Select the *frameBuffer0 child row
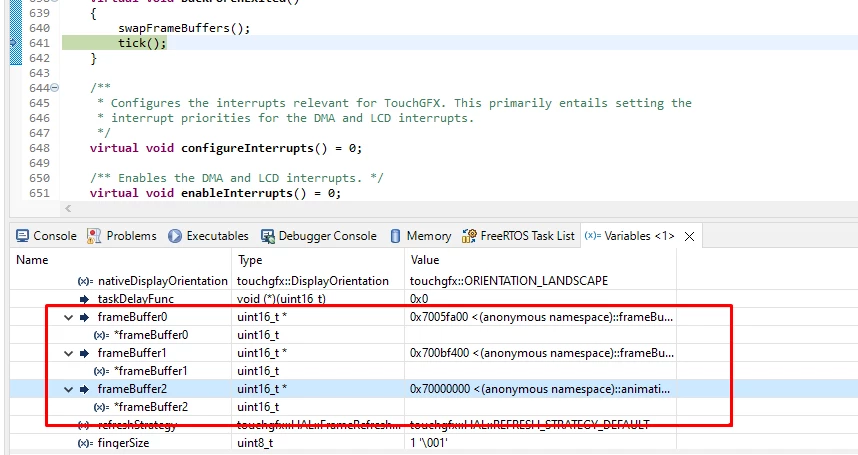 tap(343, 335)
